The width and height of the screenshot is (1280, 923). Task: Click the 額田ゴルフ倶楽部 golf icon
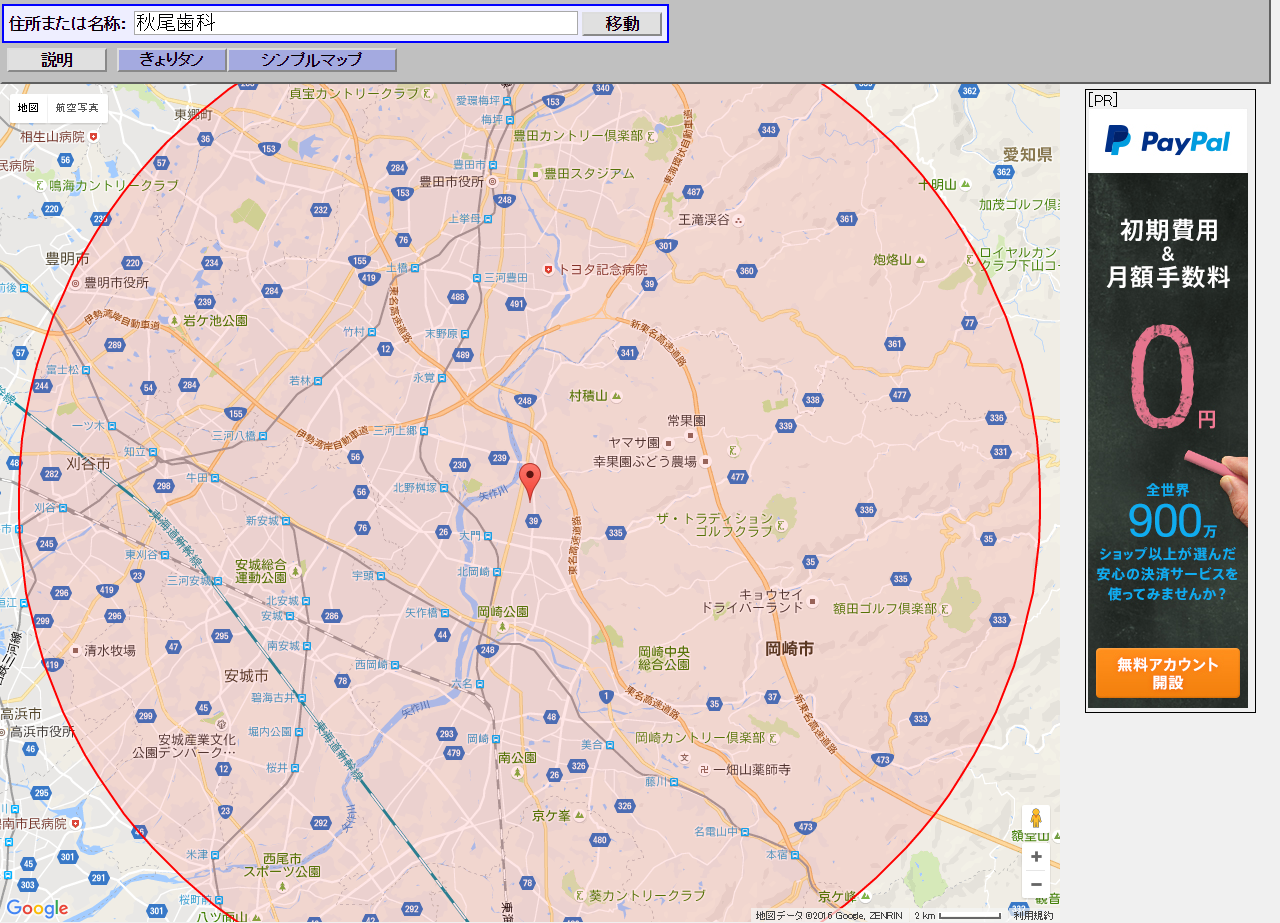click(945, 608)
